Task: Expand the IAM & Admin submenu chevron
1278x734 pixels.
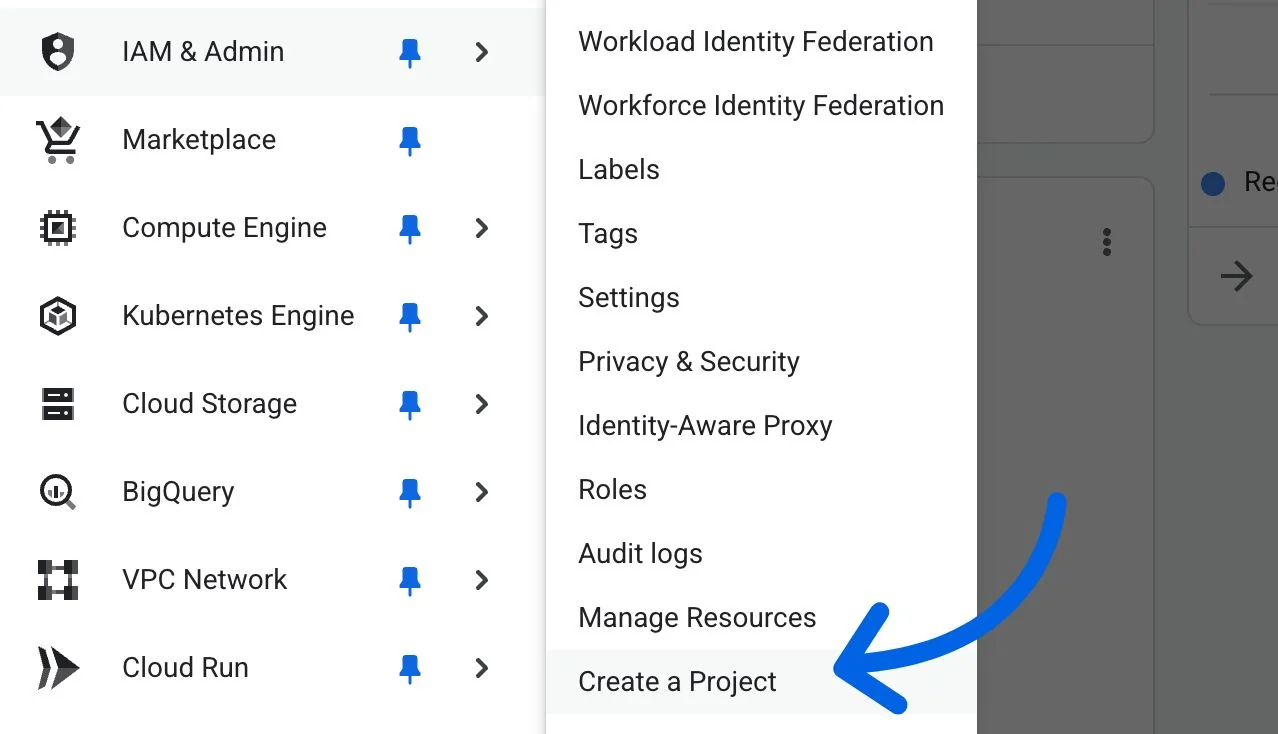Action: point(482,52)
